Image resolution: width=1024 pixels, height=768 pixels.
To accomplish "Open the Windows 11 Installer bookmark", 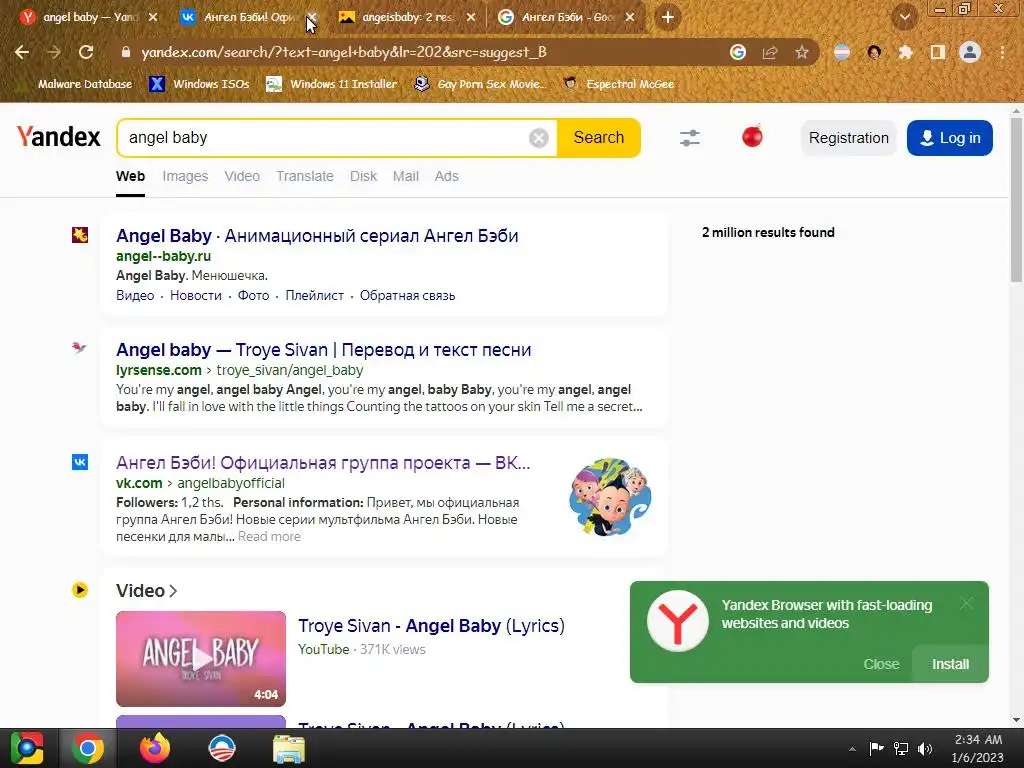I will (x=332, y=84).
